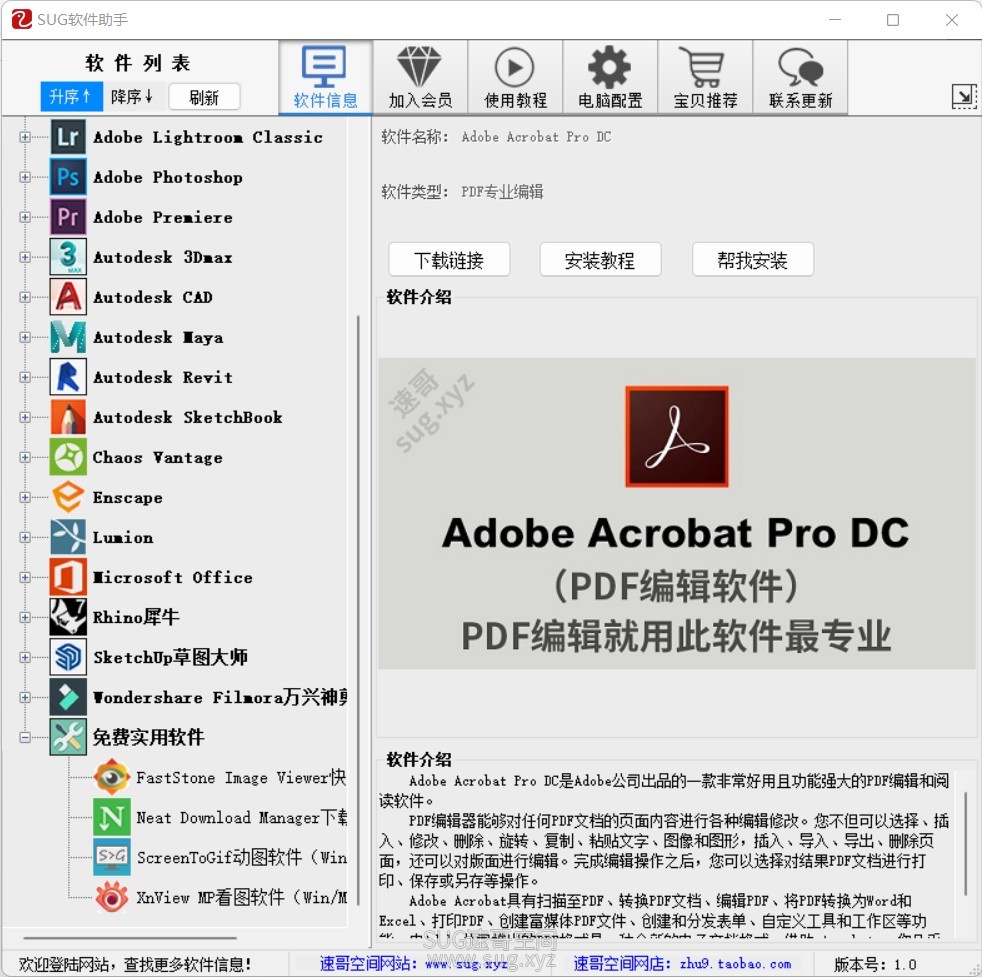The width and height of the screenshot is (982, 977).
Task: Click the ScreenToGif icon
Action: [111, 858]
